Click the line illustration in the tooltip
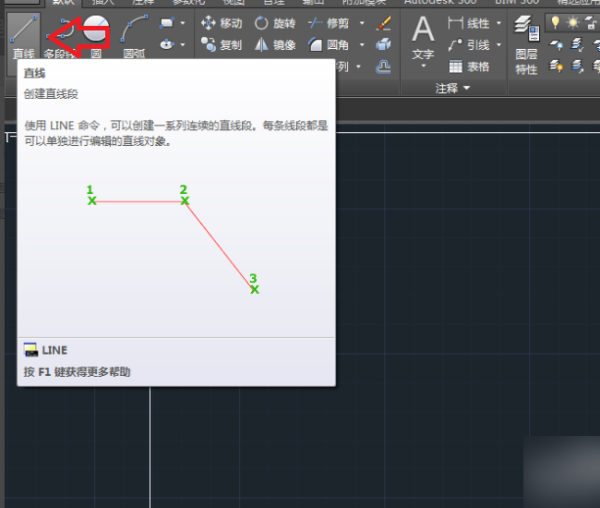600x508 pixels. click(174, 240)
